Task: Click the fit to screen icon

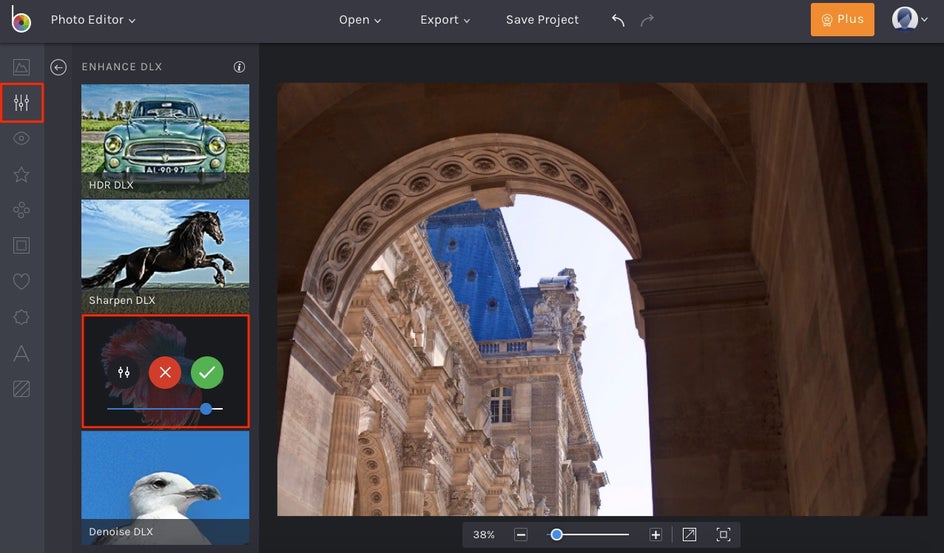Action: 689,534
